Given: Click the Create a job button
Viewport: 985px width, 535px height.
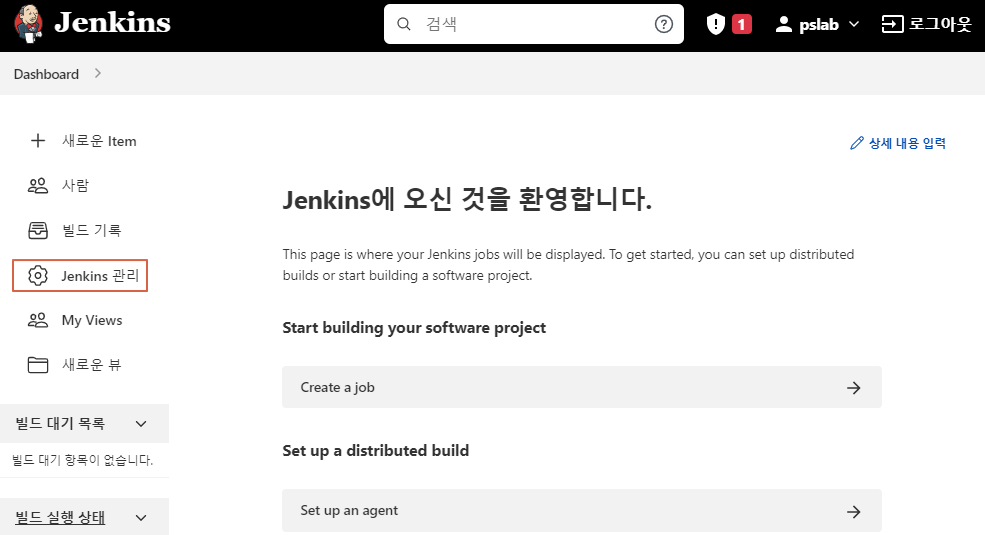Looking at the screenshot, I should tap(582, 387).
